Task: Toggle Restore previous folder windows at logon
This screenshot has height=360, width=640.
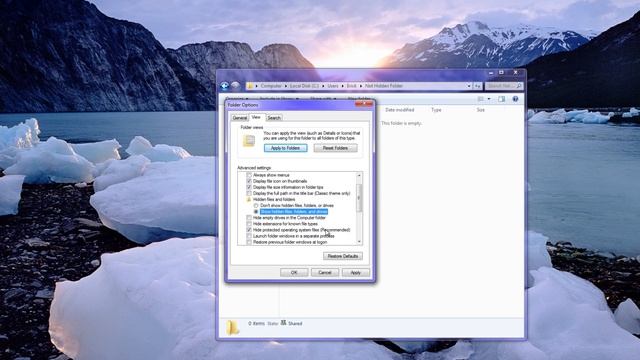Action: click(249, 242)
